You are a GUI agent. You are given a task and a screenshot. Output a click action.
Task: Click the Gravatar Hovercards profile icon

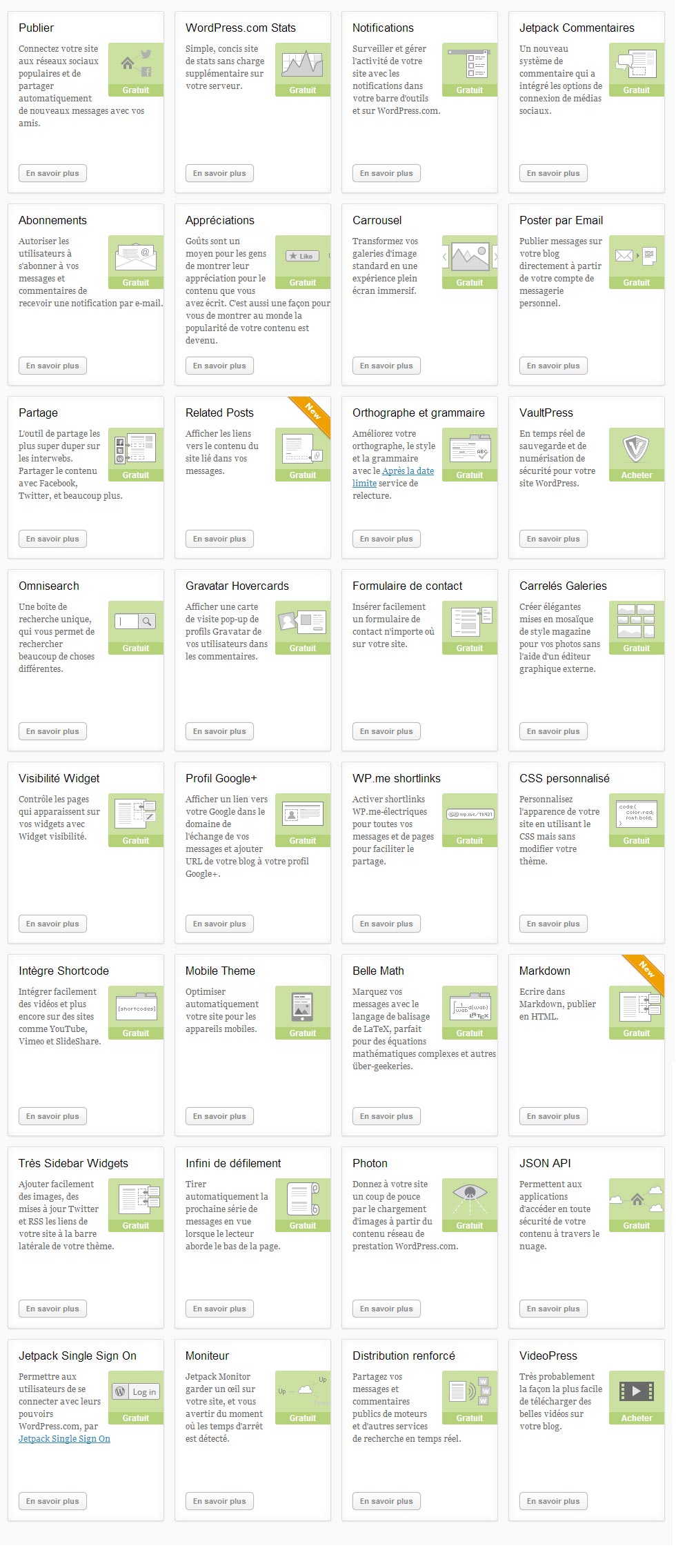click(303, 622)
